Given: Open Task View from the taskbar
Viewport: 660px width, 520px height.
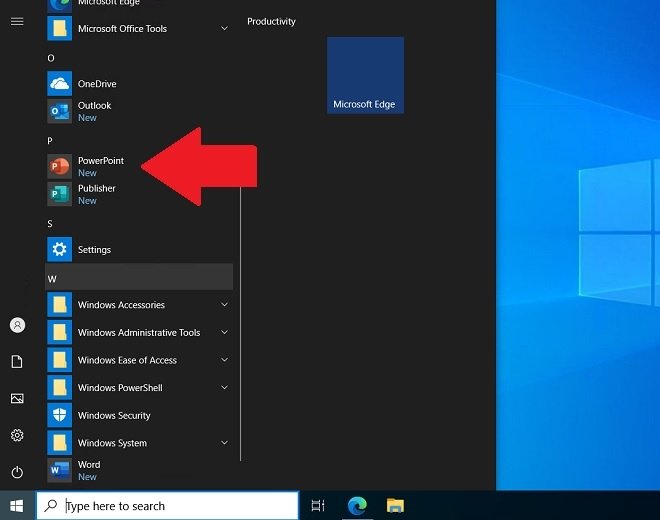Looking at the screenshot, I should (x=318, y=505).
